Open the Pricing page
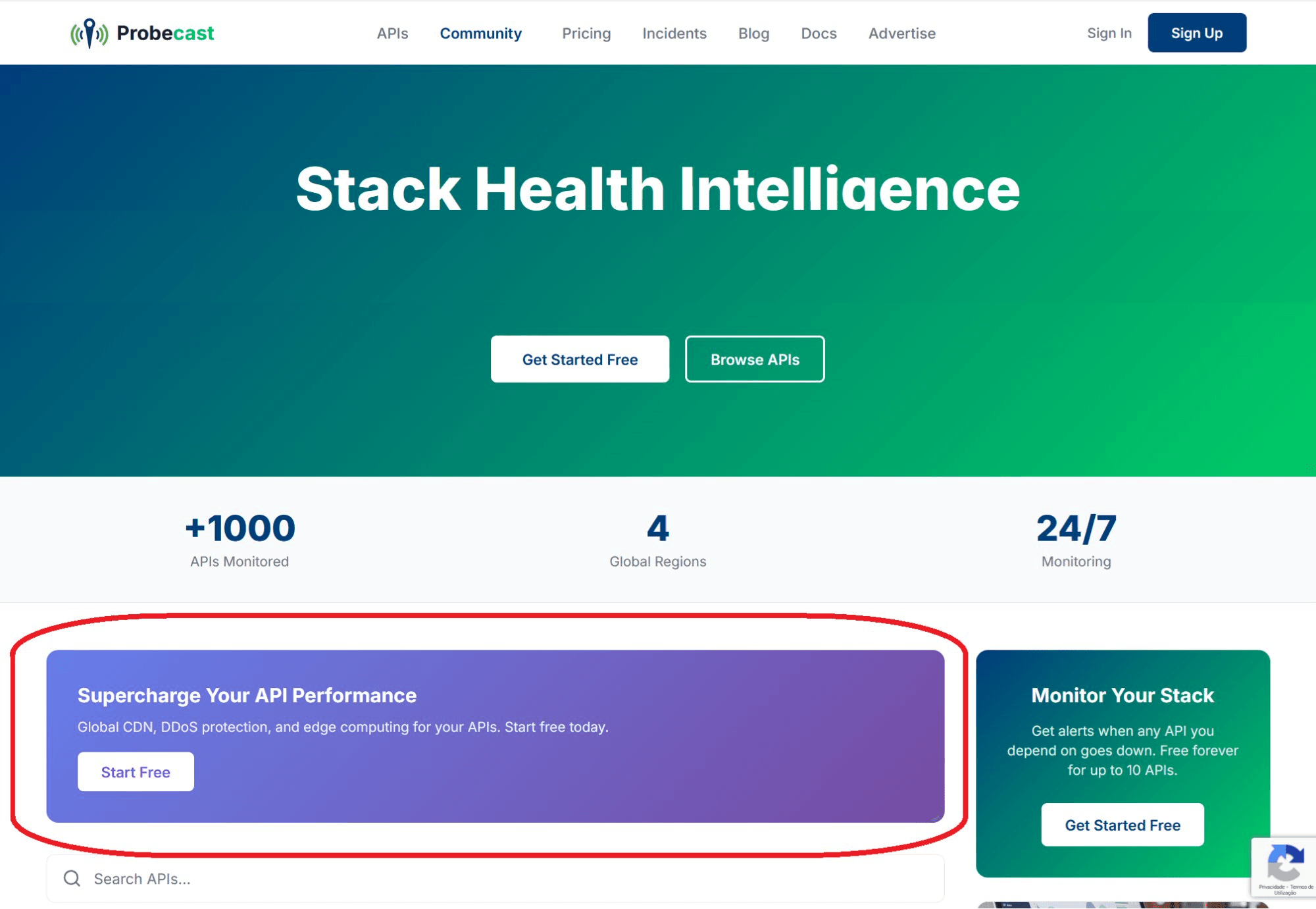Screen dimensions: 1316x909 586,33
